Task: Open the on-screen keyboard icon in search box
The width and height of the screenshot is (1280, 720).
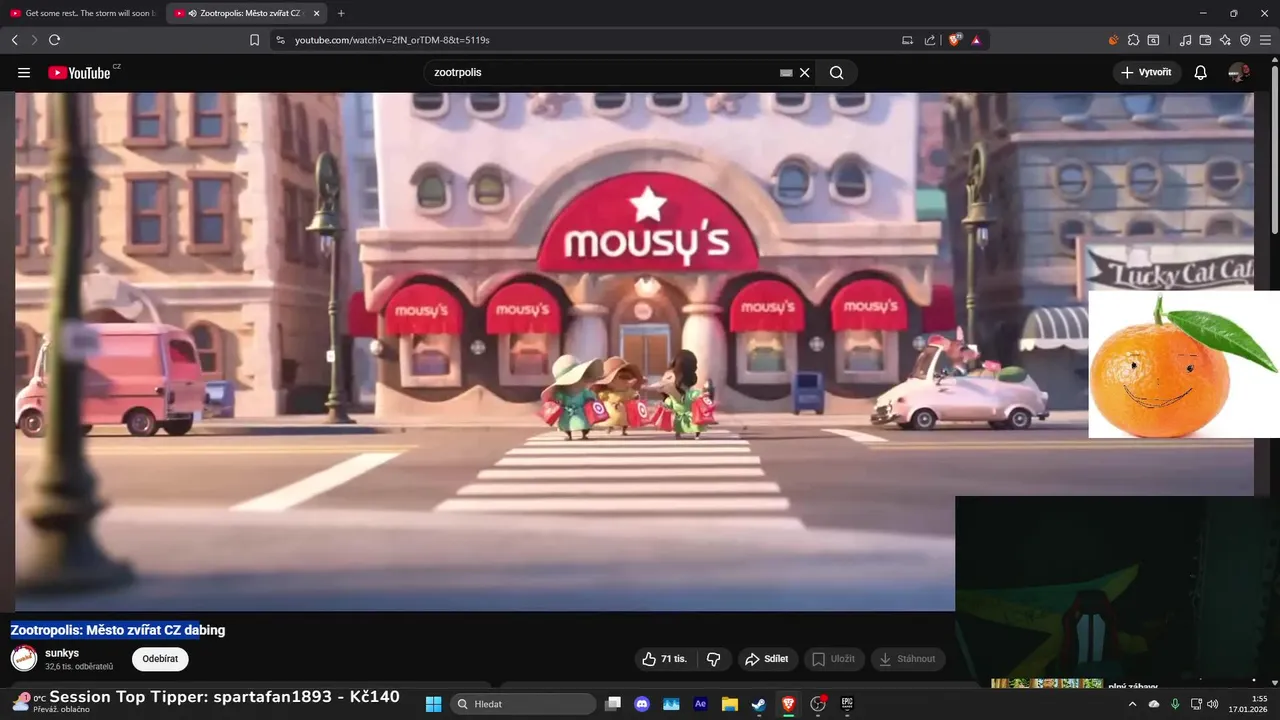Action: click(786, 73)
